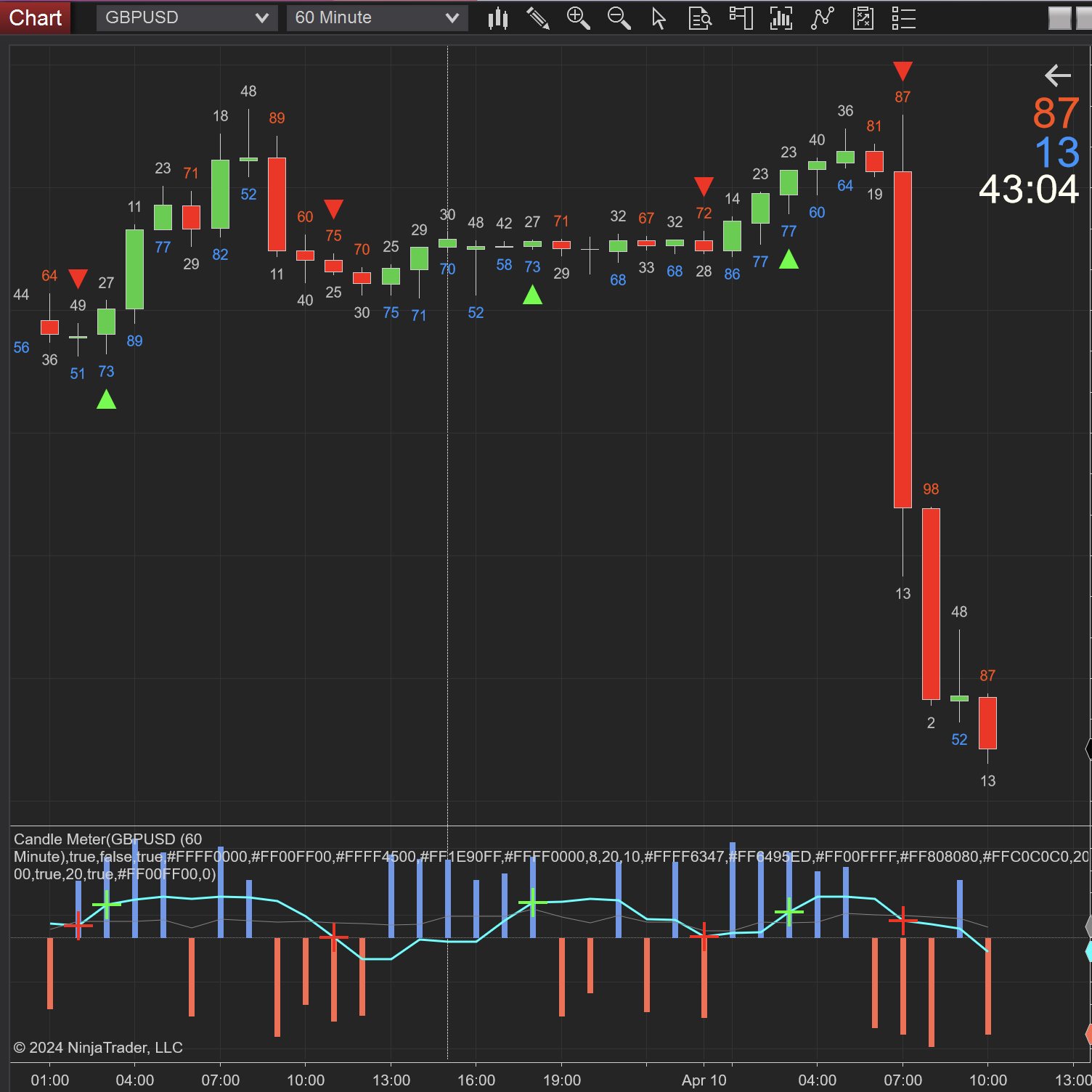Click the zoom in magnifier
Screen dimensions: 1092x1092
tap(578, 18)
